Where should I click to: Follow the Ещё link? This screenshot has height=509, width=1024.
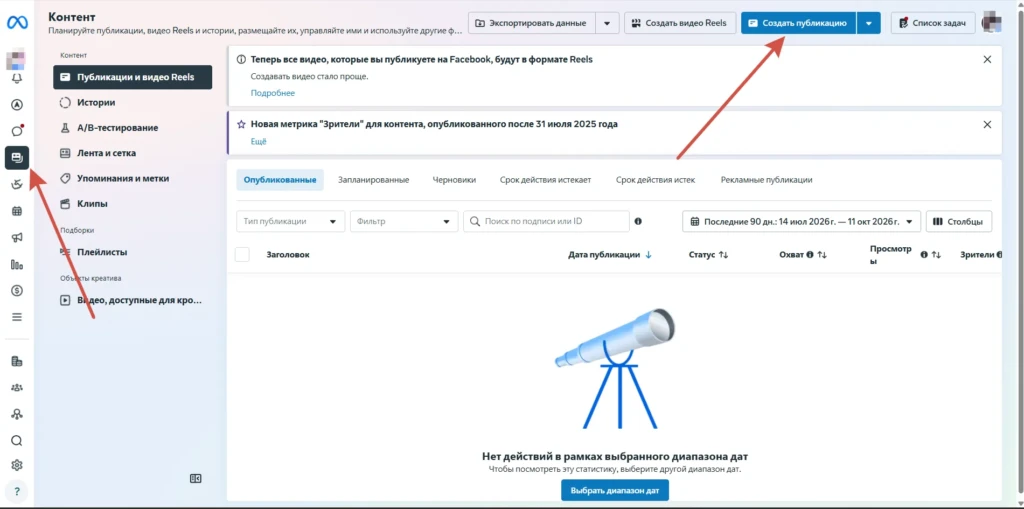pyautogui.click(x=259, y=142)
